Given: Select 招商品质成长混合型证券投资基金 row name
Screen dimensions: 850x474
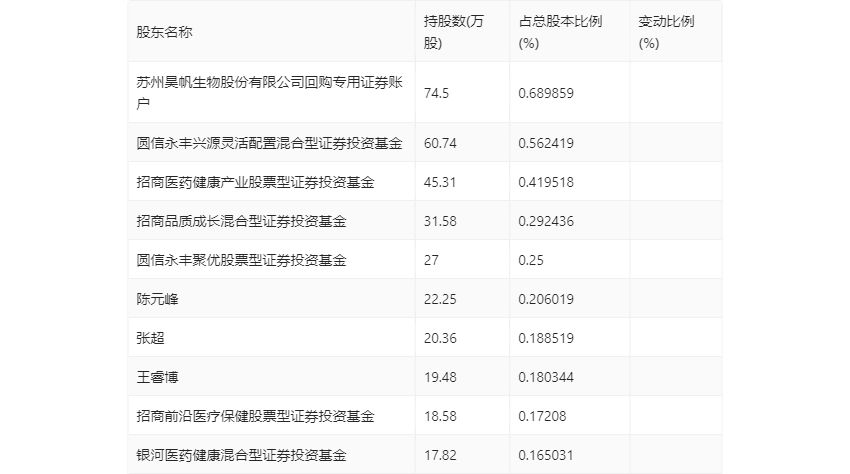Looking at the screenshot, I should [x=241, y=221].
